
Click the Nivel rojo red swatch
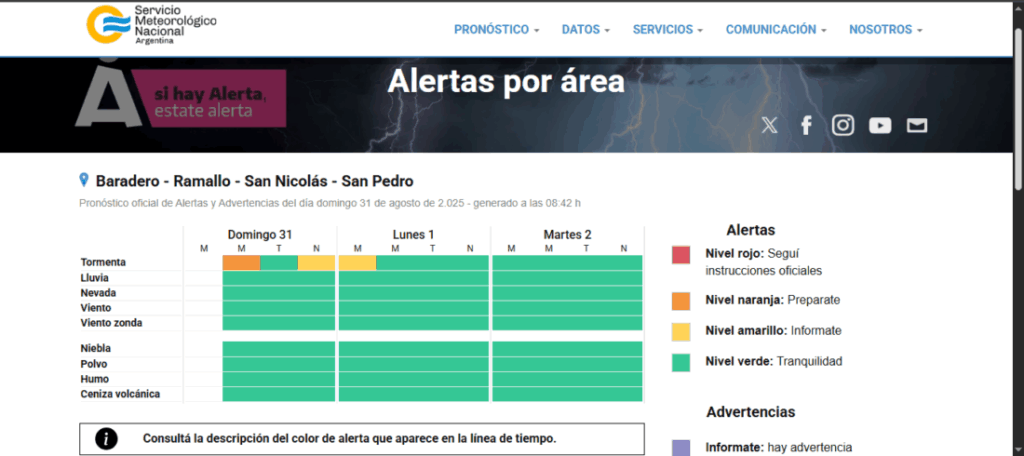pyautogui.click(x=681, y=255)
